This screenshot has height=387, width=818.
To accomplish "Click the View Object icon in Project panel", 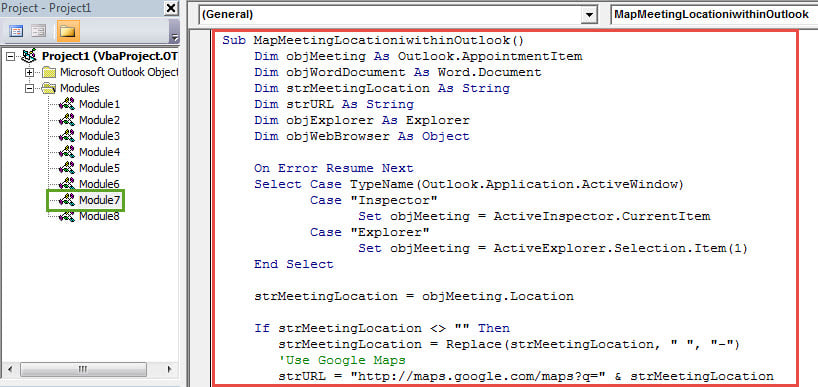I will point(40,31).
